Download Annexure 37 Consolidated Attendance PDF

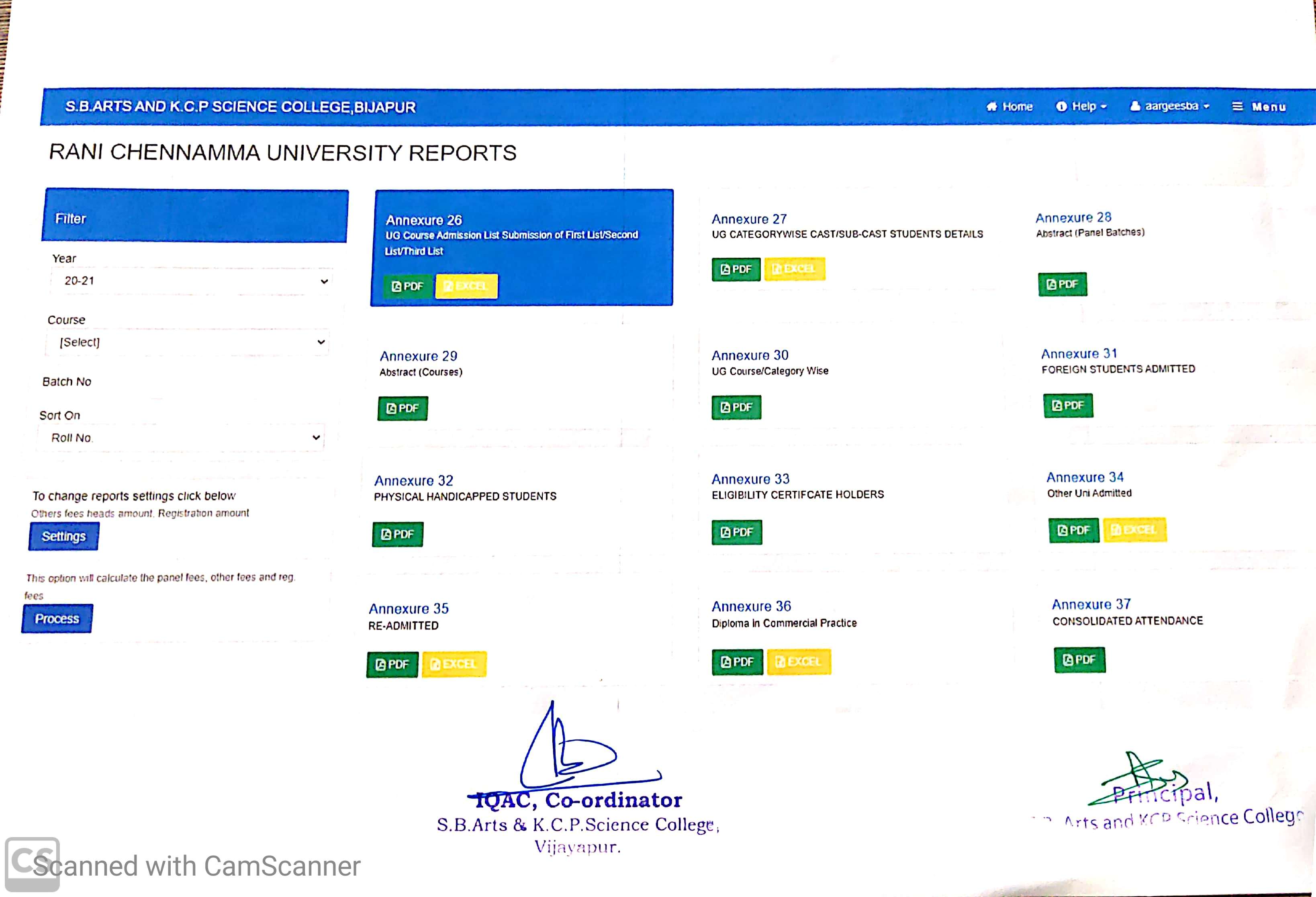tap(1079, 659)
